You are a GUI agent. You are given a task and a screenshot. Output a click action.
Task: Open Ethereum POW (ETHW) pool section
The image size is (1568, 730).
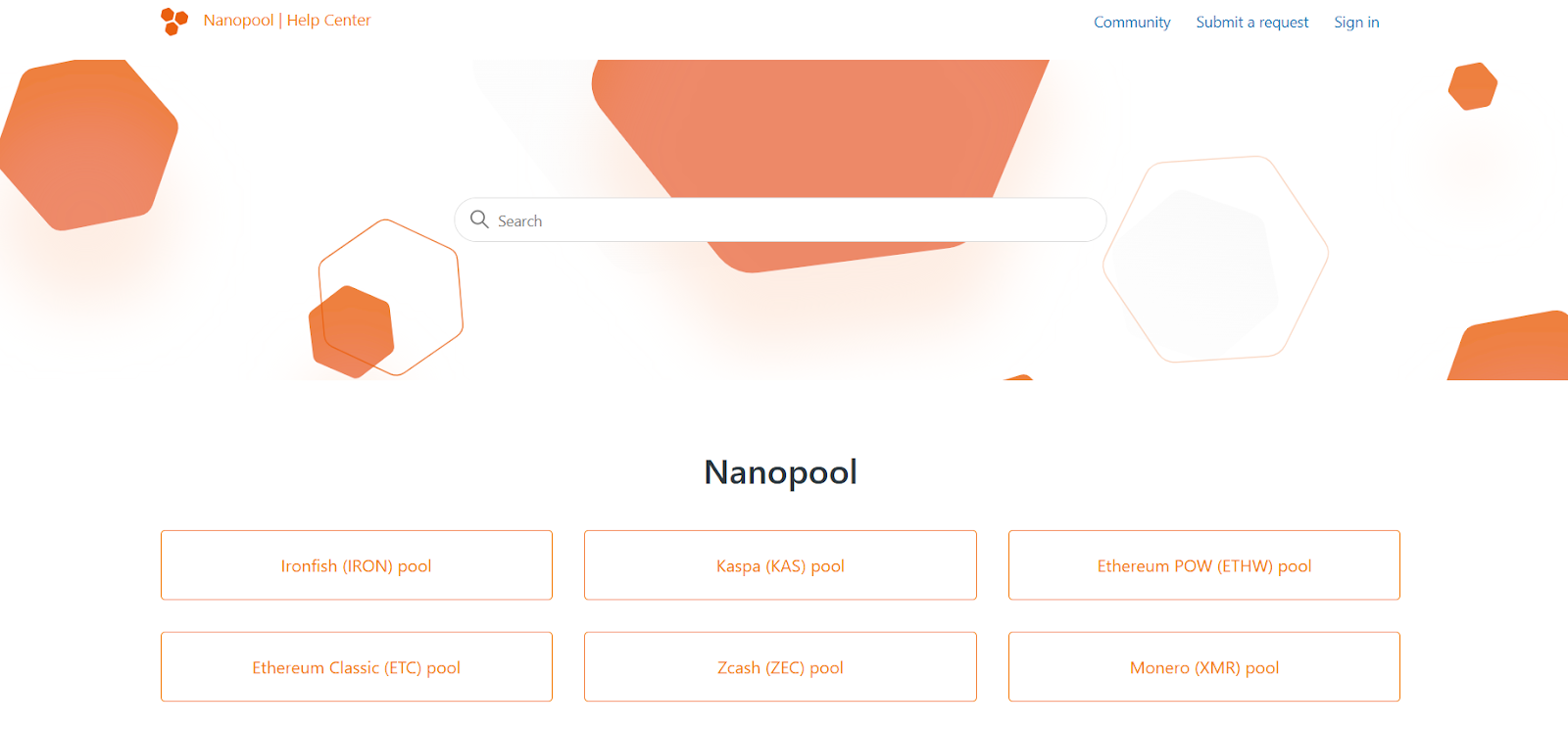(1203, 565)
